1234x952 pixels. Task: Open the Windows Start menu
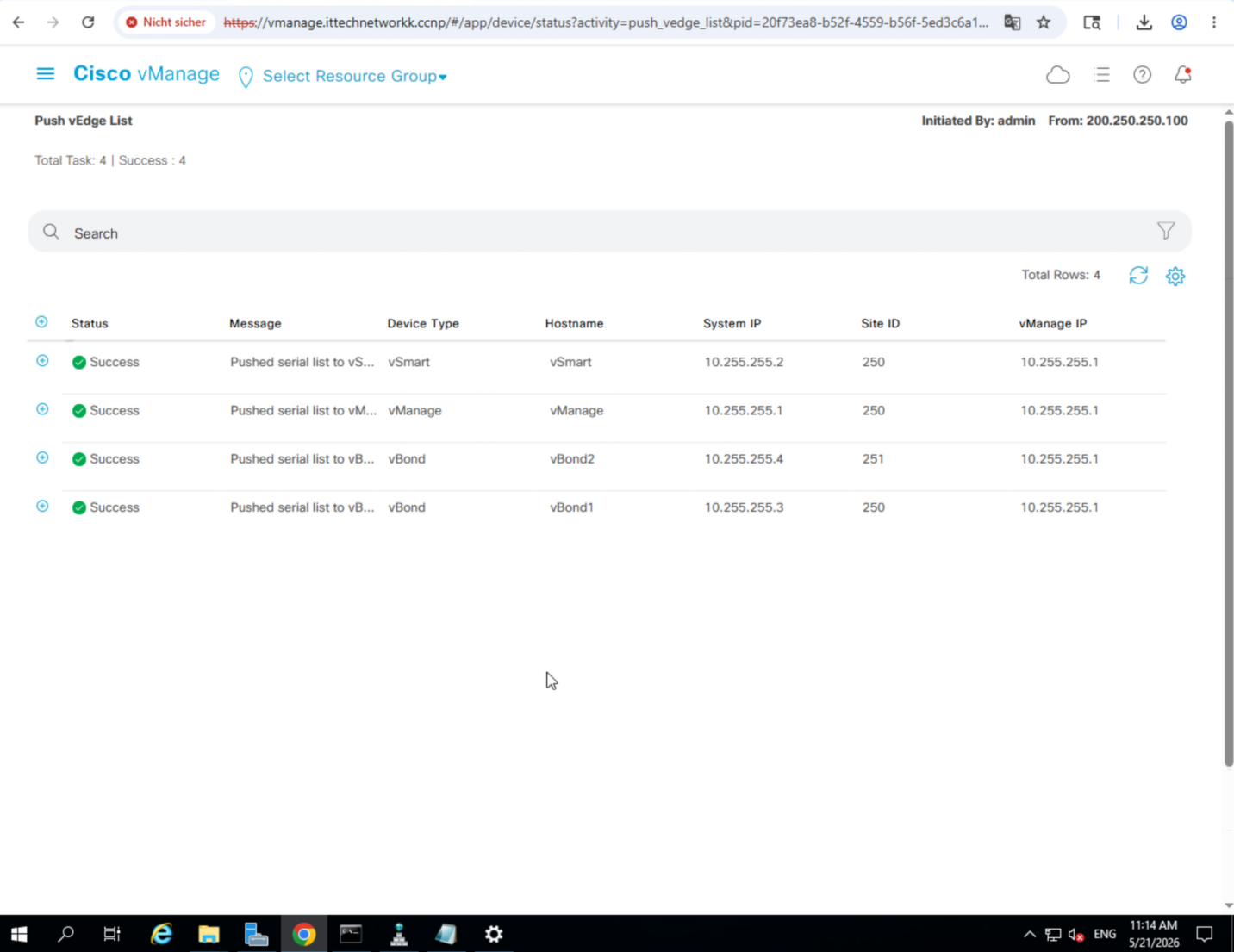pos(19,934)
